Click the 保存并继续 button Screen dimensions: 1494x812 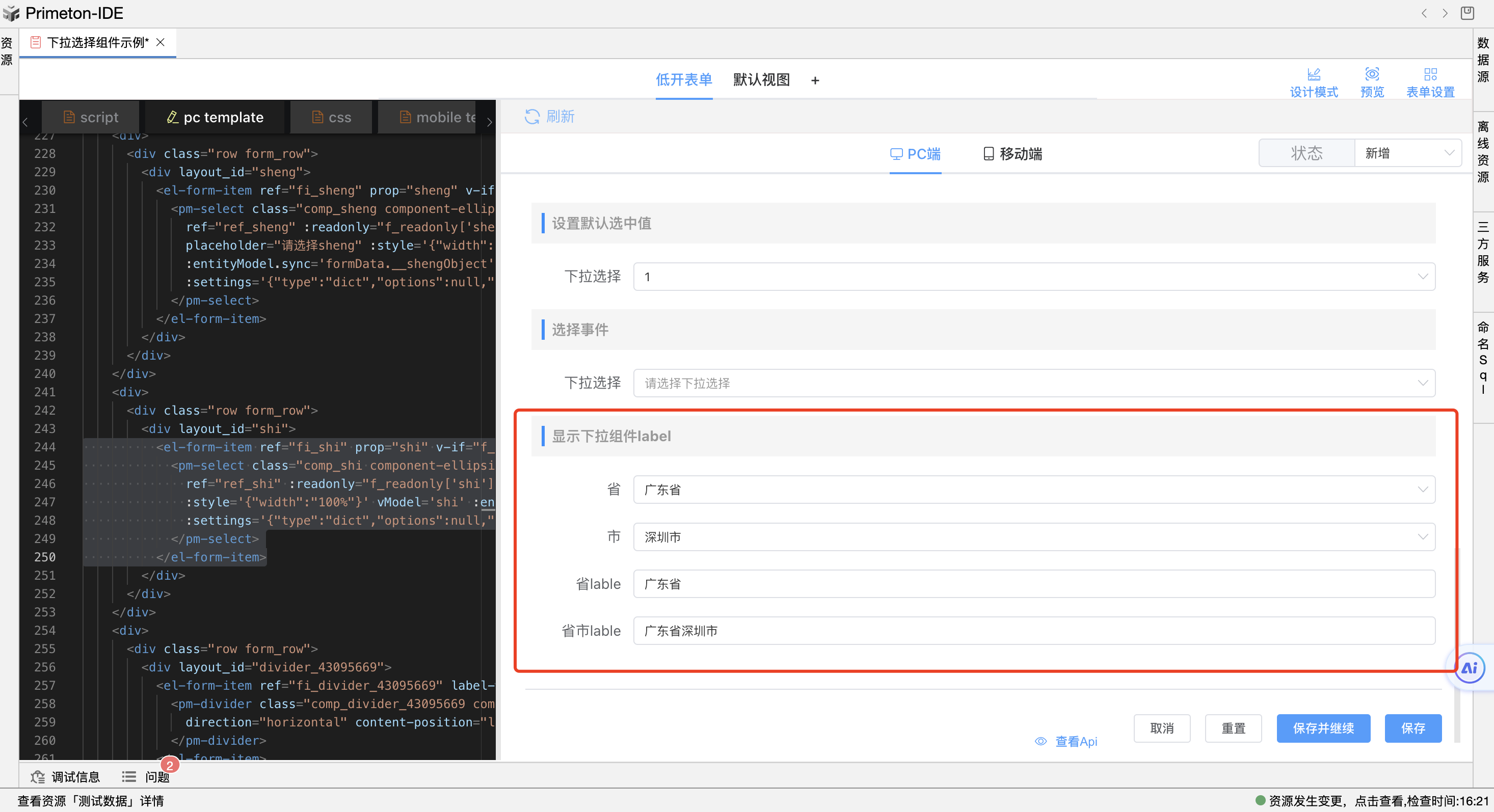[1323, 728]
